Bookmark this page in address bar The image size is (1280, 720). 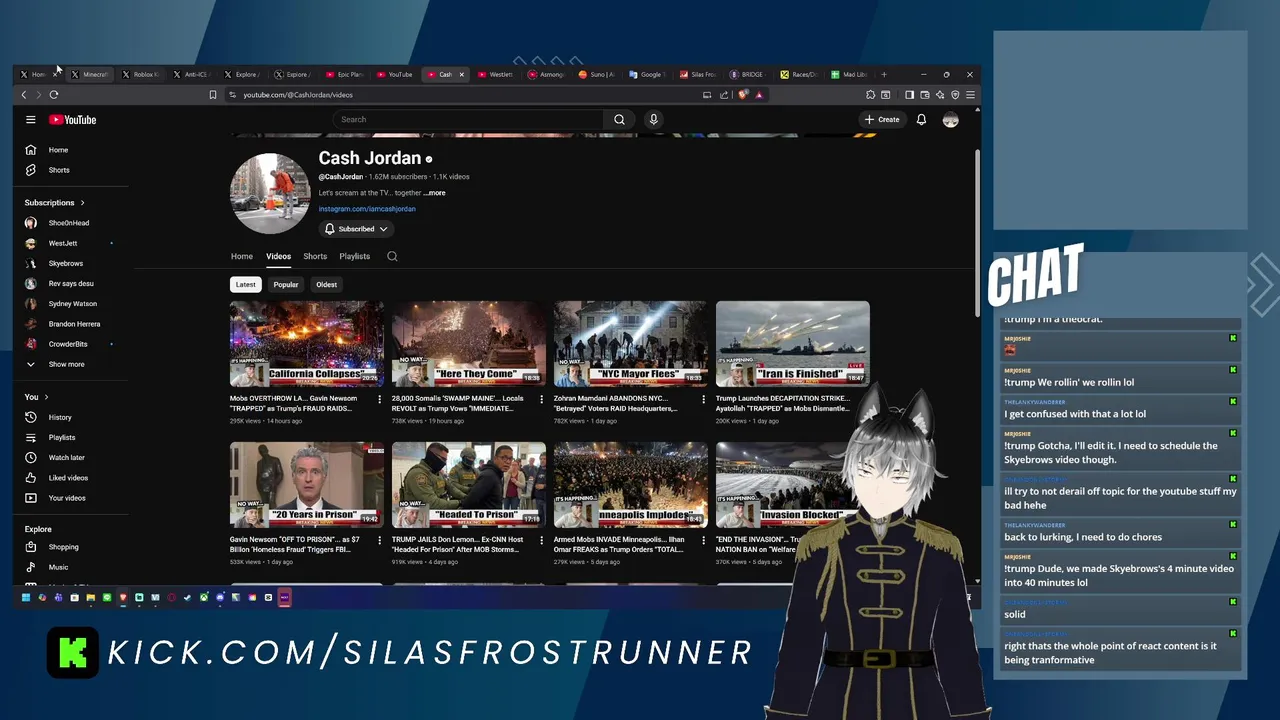click(212, 95)
